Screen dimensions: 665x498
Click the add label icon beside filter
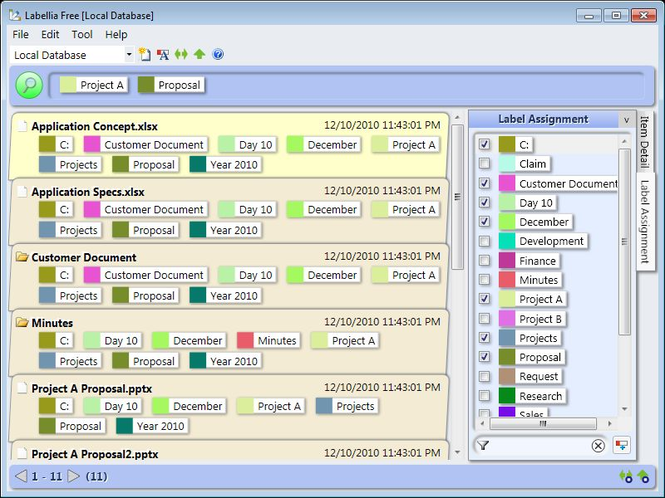click(621, 446)
